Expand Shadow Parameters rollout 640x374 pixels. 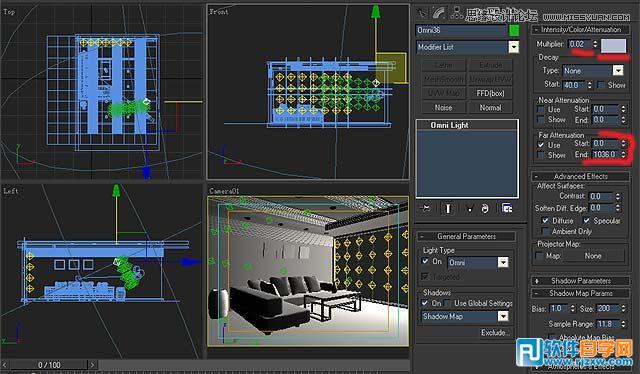tap(580, 281)
